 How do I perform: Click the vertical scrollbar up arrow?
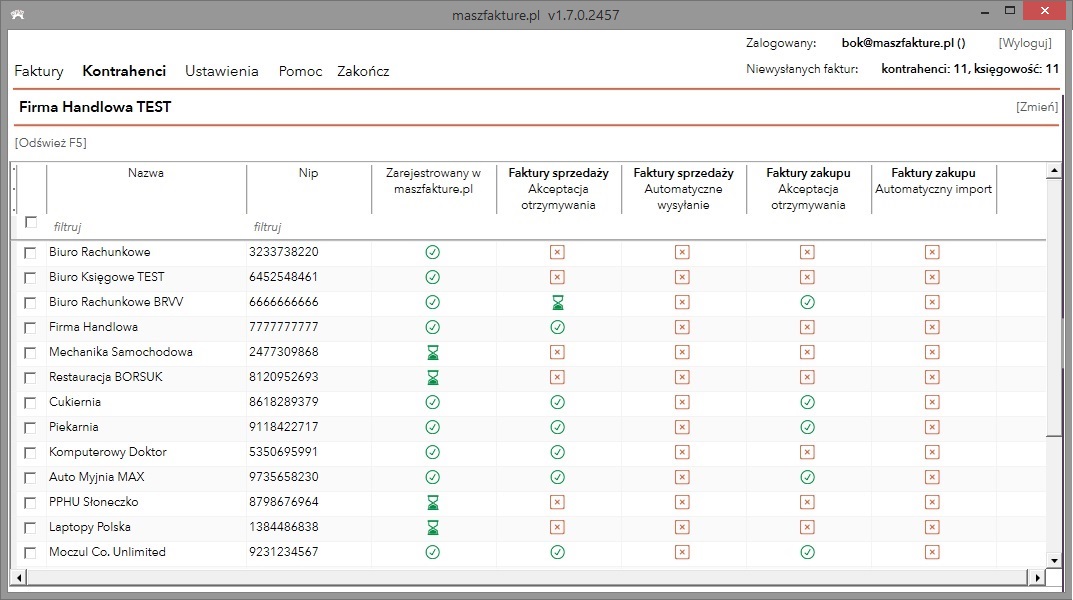coord(1054,170)
